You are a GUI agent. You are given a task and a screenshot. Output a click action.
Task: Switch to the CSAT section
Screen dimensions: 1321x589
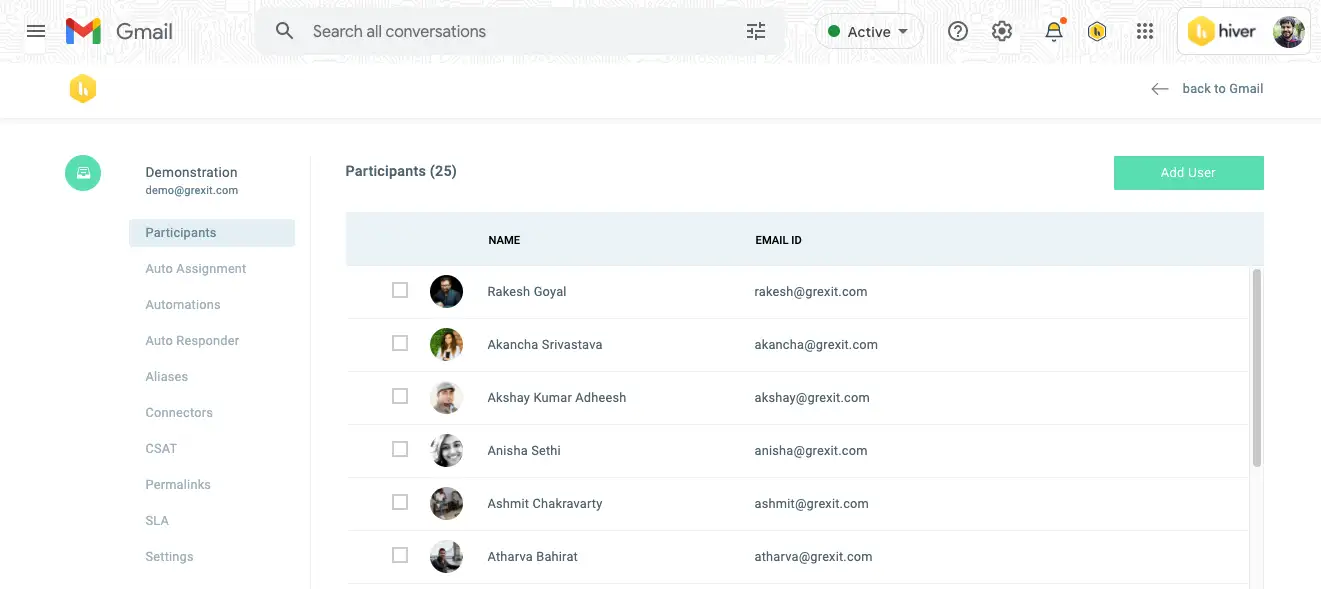click(161, 448)
